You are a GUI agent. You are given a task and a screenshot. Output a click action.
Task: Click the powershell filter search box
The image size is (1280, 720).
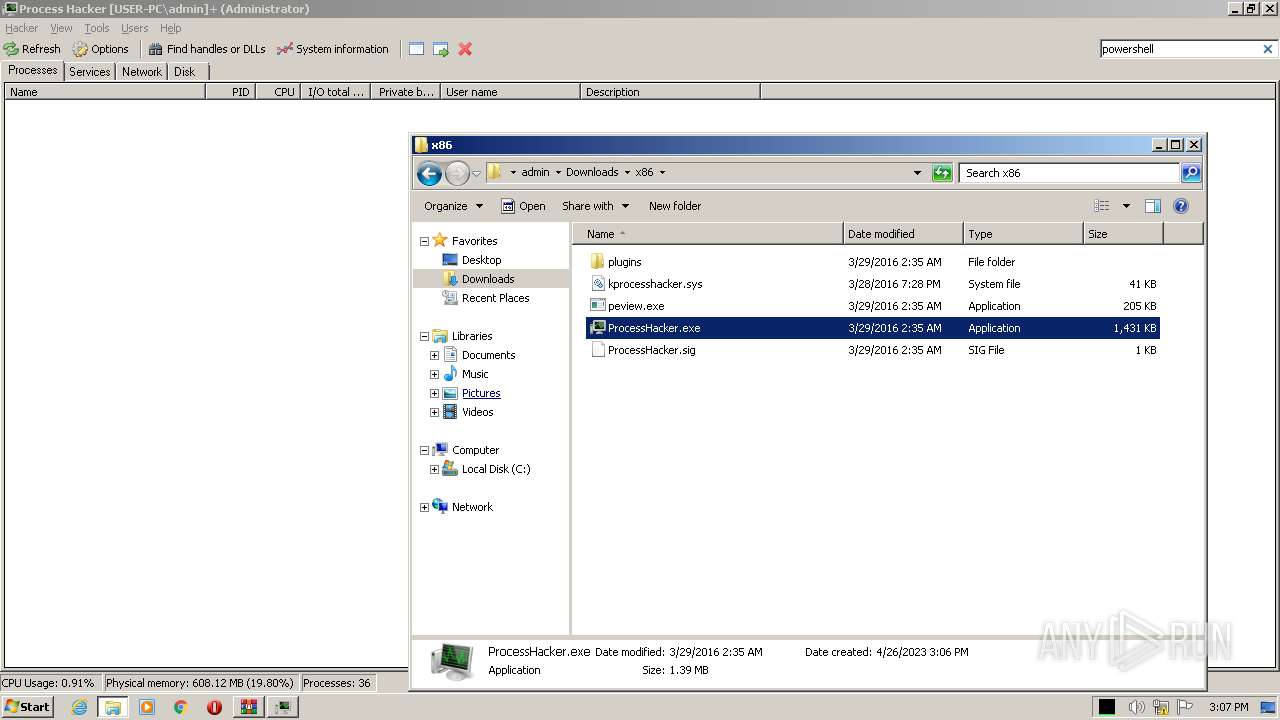coord(1179,49)
